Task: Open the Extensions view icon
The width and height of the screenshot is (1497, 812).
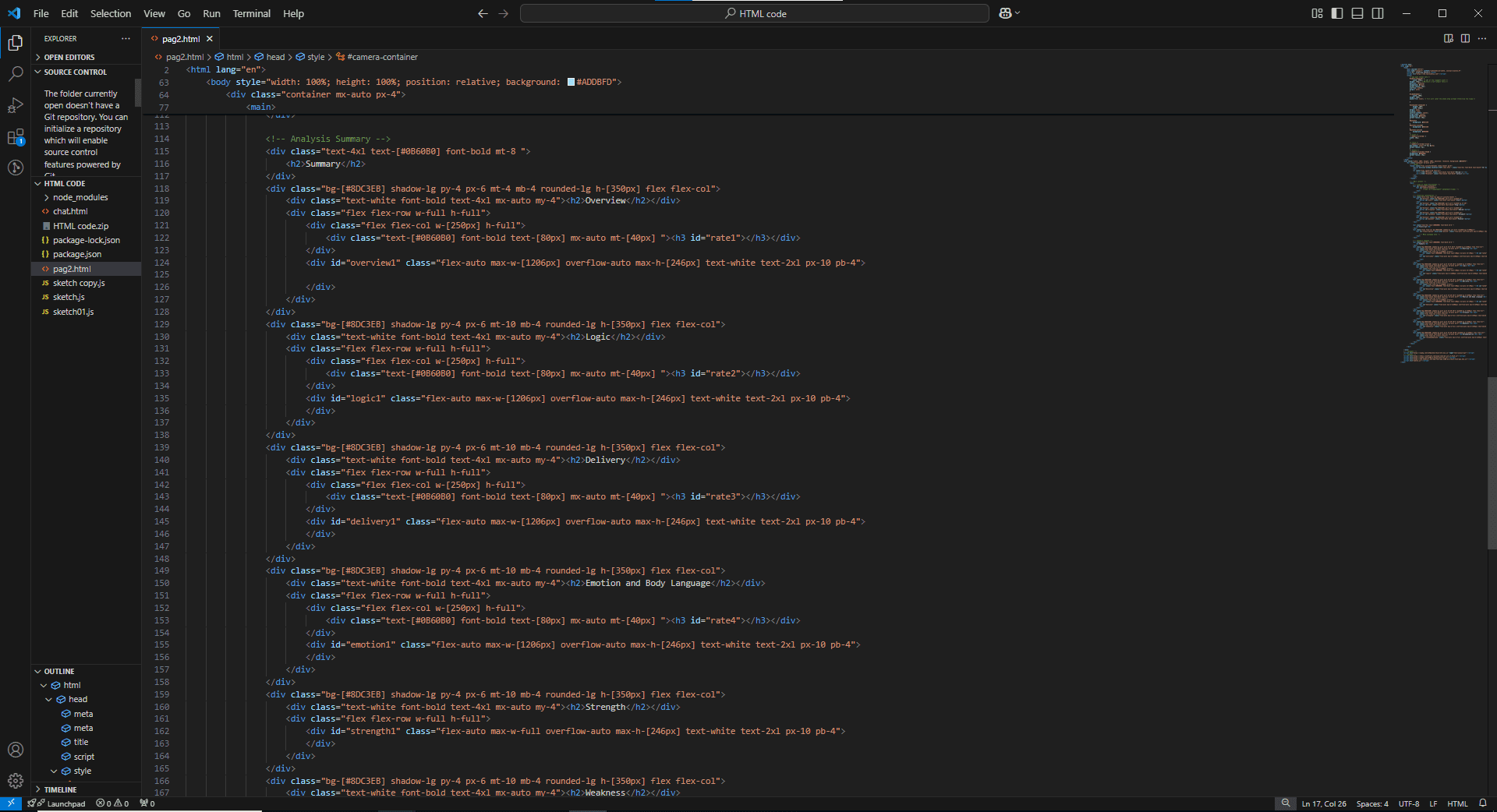Action: click(15, 137)
